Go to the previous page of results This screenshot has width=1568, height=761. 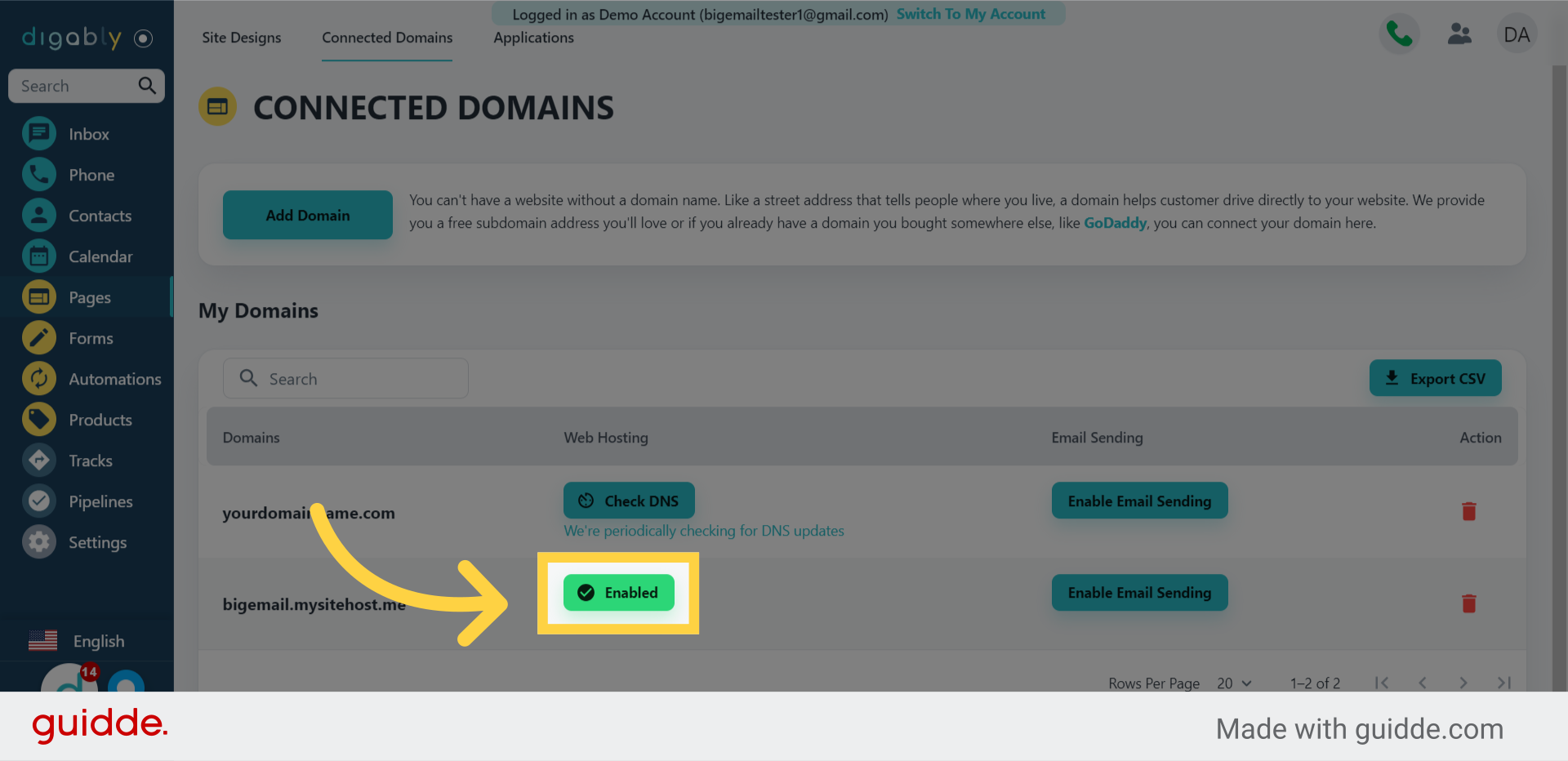click(x=1423, y=683)
